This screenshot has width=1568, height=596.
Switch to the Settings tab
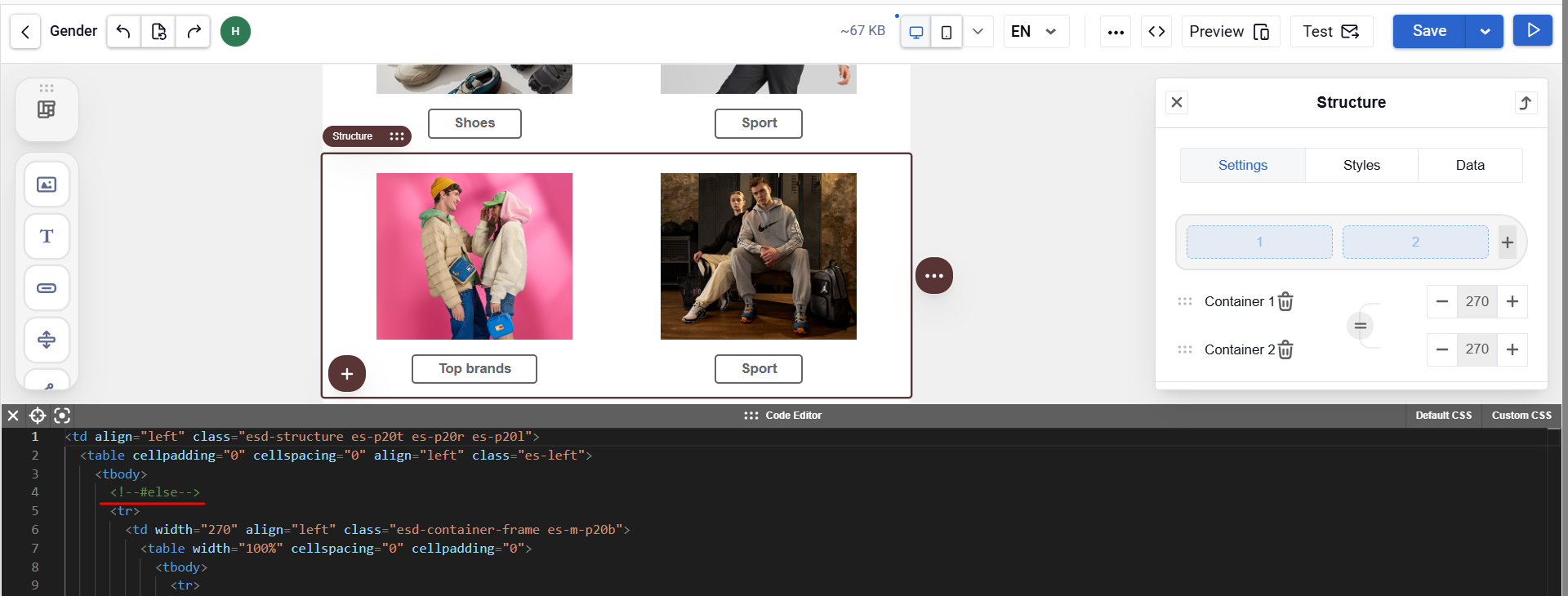pyautogui.click(x=1243, y=165)
